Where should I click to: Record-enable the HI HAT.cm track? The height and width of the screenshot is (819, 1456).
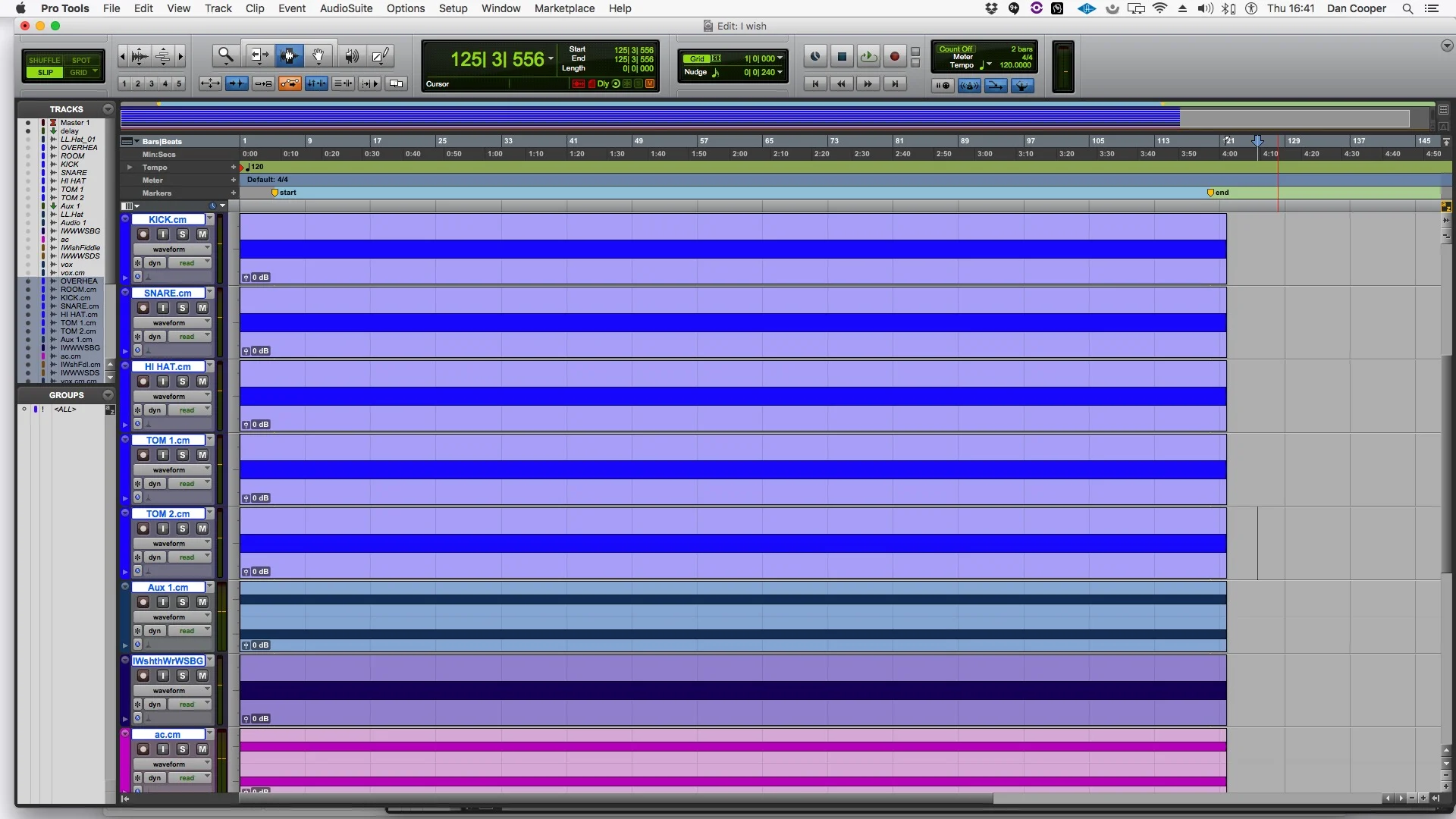point(143,381)
